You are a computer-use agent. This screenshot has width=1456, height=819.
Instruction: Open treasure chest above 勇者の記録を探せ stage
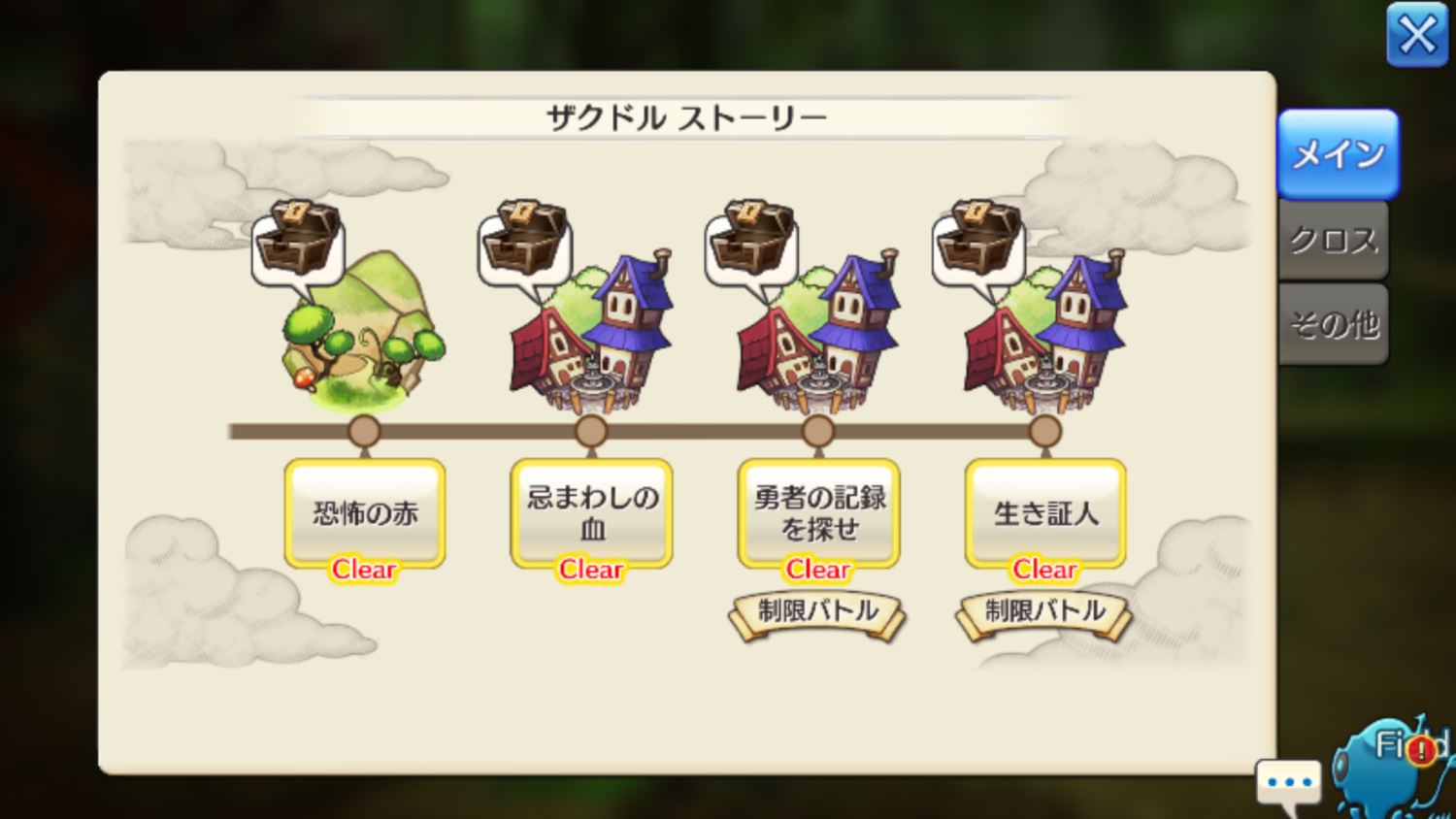[752, 243]
